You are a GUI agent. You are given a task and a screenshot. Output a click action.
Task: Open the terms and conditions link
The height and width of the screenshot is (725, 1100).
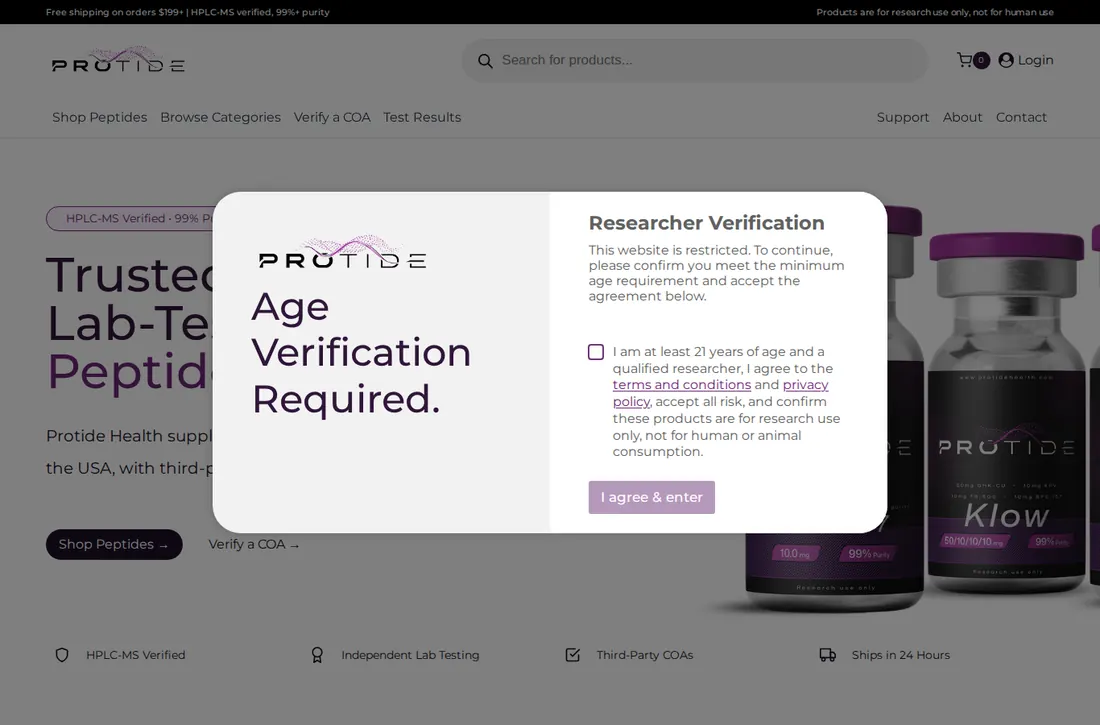click(681, 385)
